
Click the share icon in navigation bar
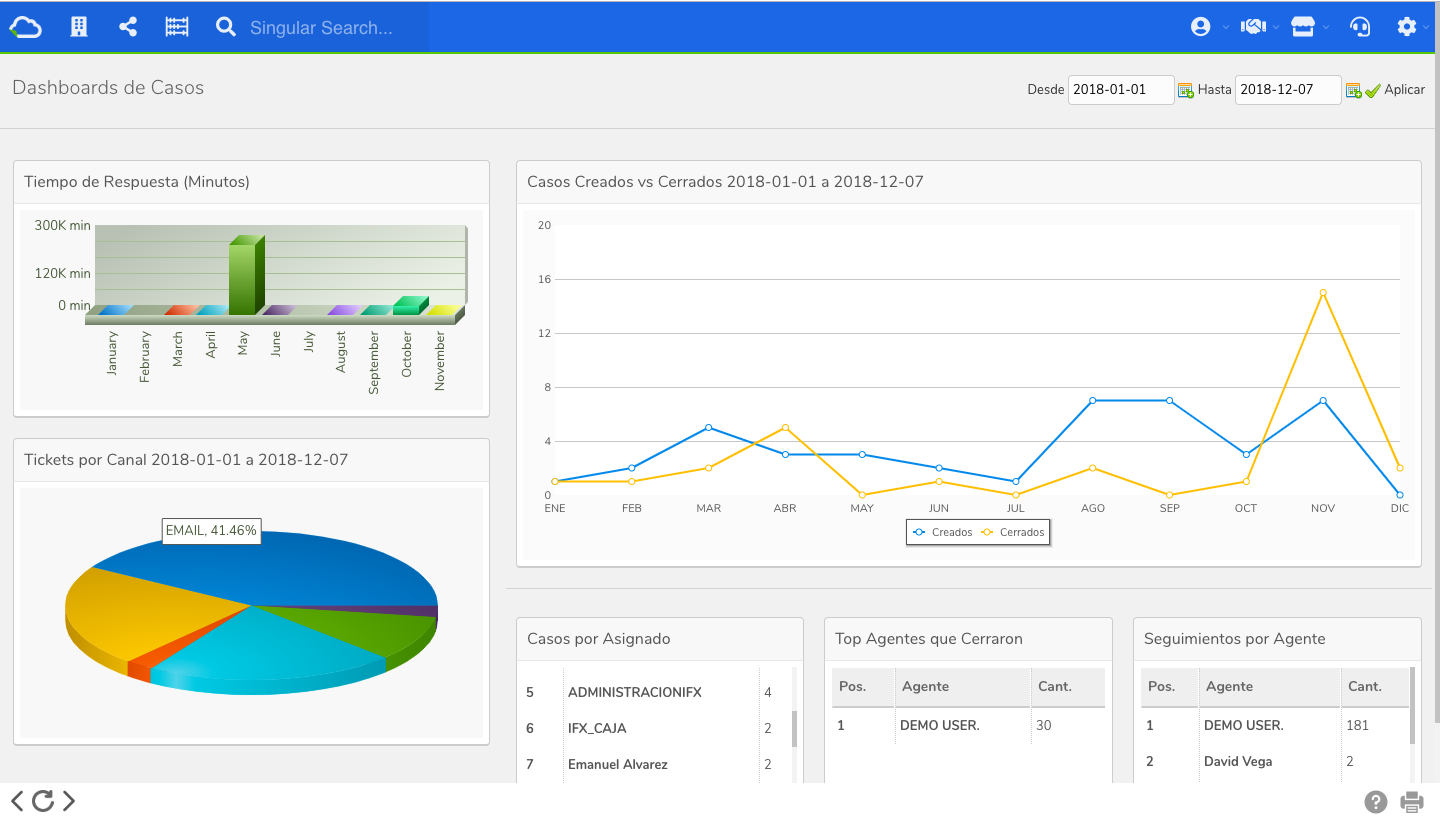point(128,27)
